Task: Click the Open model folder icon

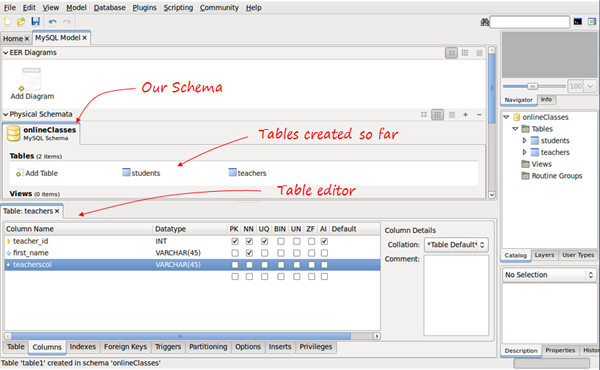Action: click(21, 22)
